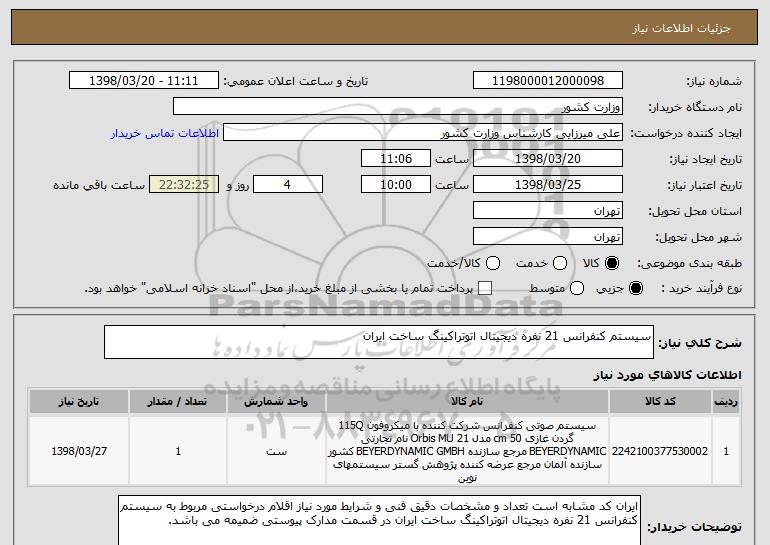The image size is (770, 545).
Task: Click the label نوع فرآیند خرید
Action: [702, 289]
